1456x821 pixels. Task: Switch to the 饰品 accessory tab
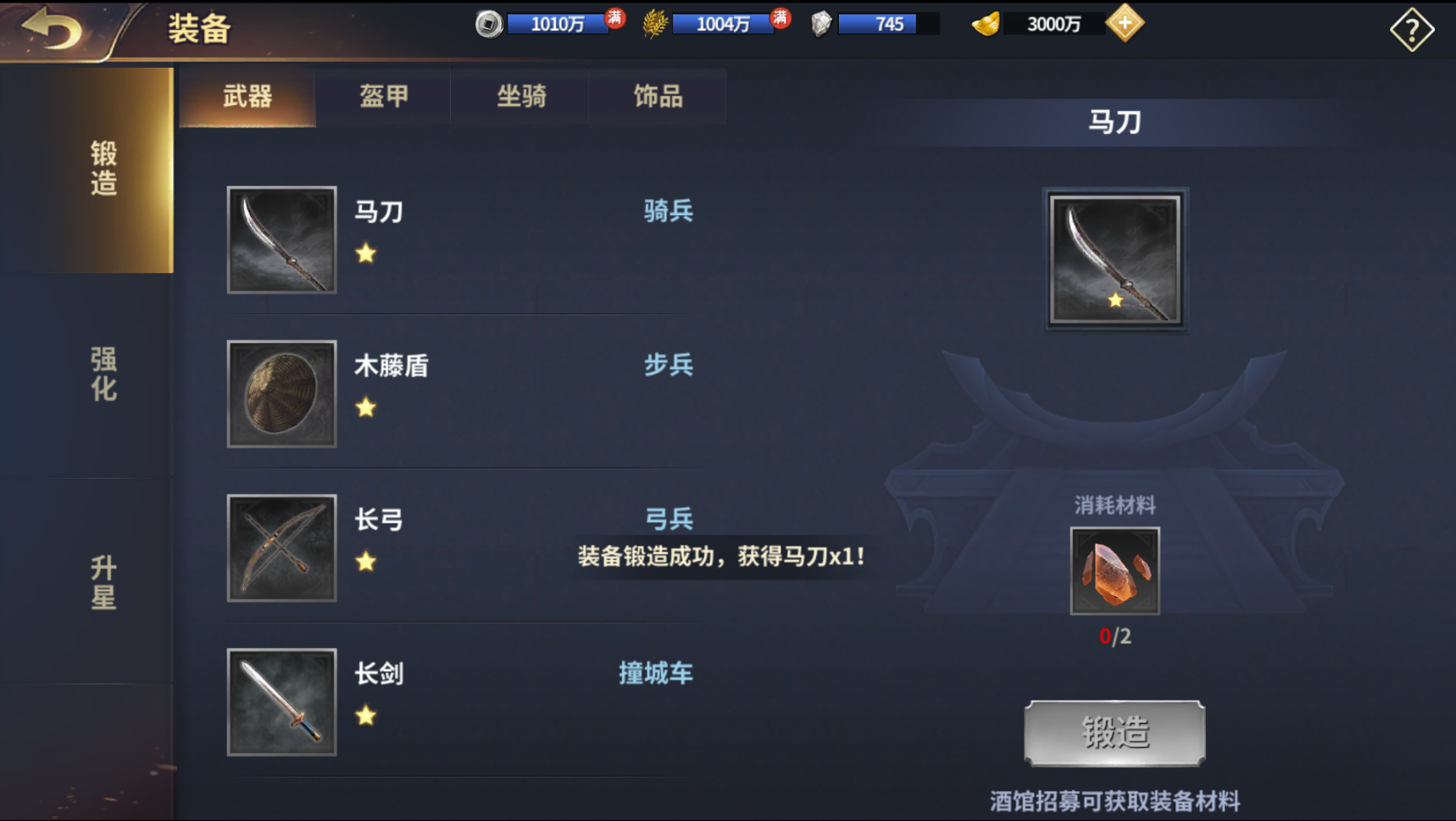pos(659,97)
